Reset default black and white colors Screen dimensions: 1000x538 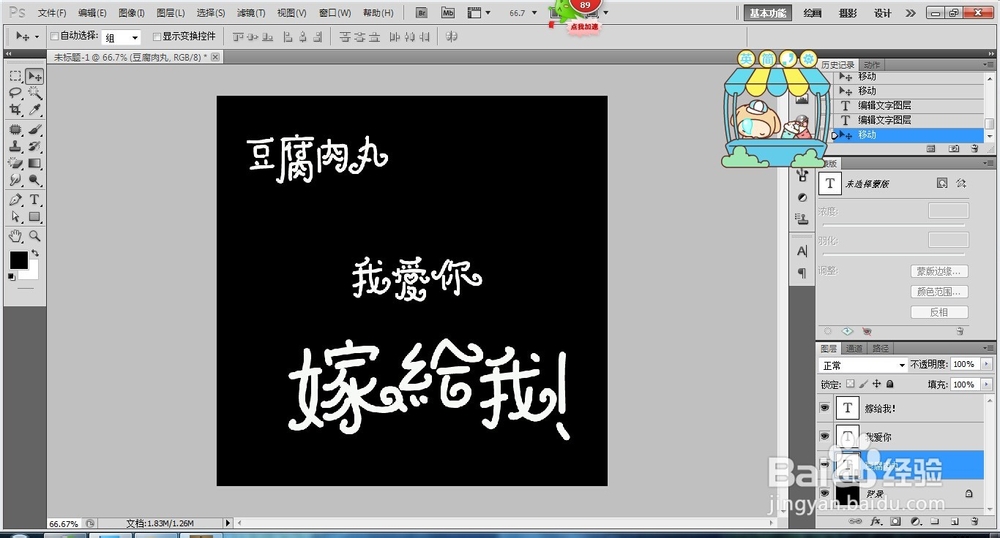[x=11, y=277]
